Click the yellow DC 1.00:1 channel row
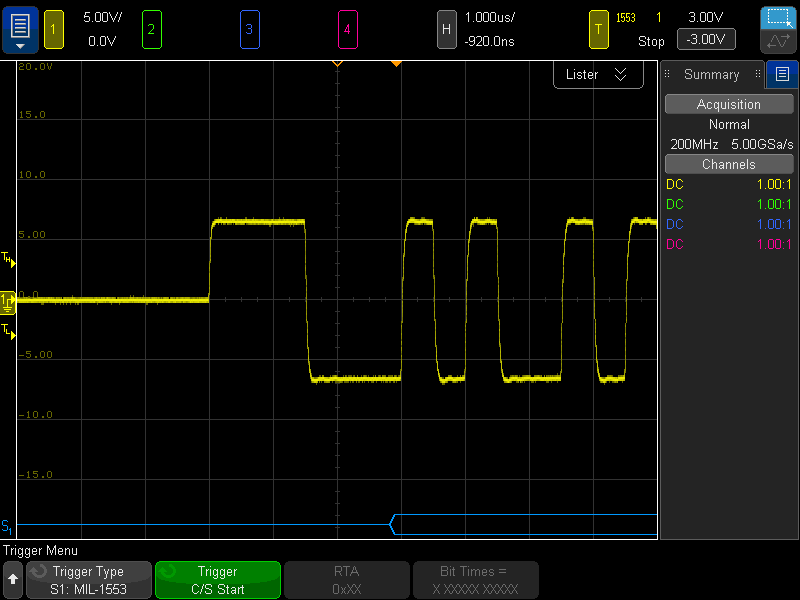 (x=729, y=184)
